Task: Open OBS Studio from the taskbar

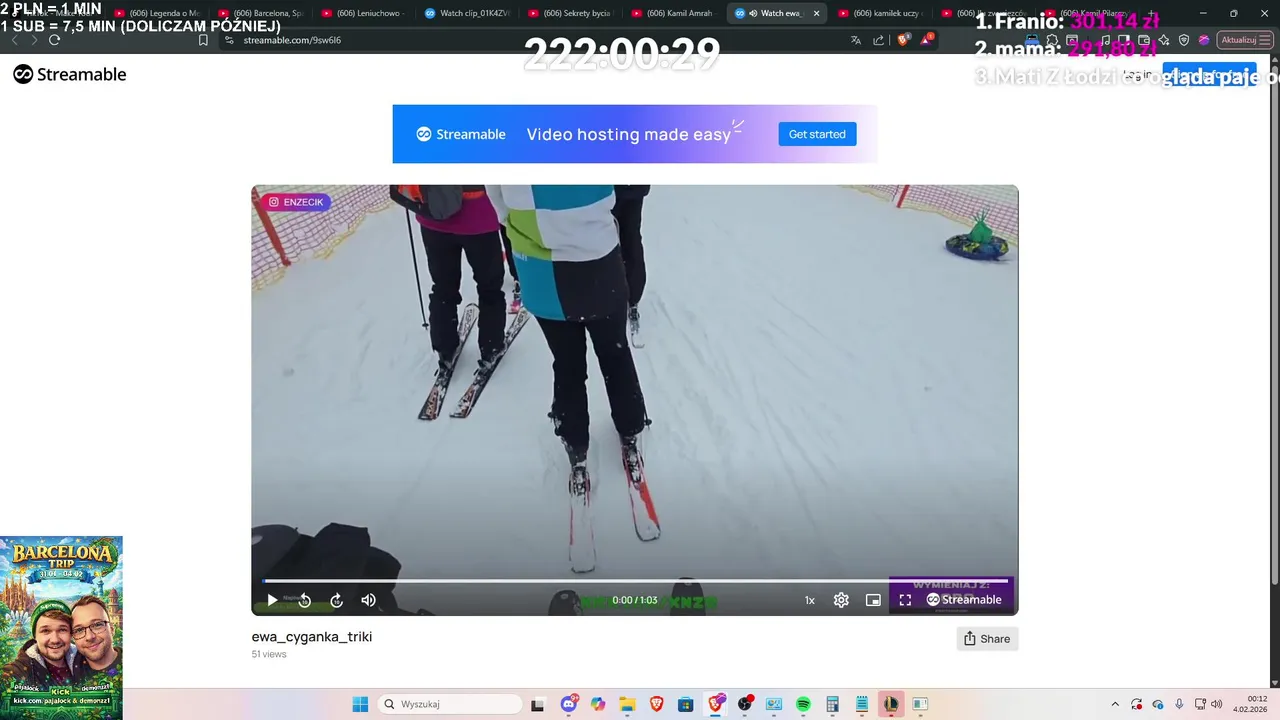Action: click(x=745, y=704)
